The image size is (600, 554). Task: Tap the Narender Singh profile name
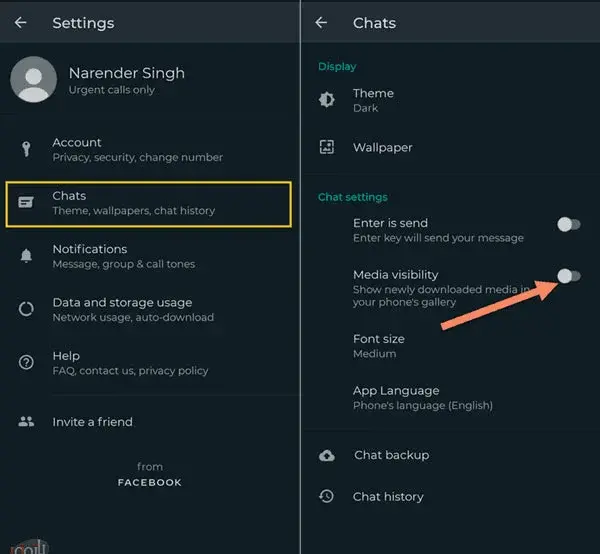[127, 73]
